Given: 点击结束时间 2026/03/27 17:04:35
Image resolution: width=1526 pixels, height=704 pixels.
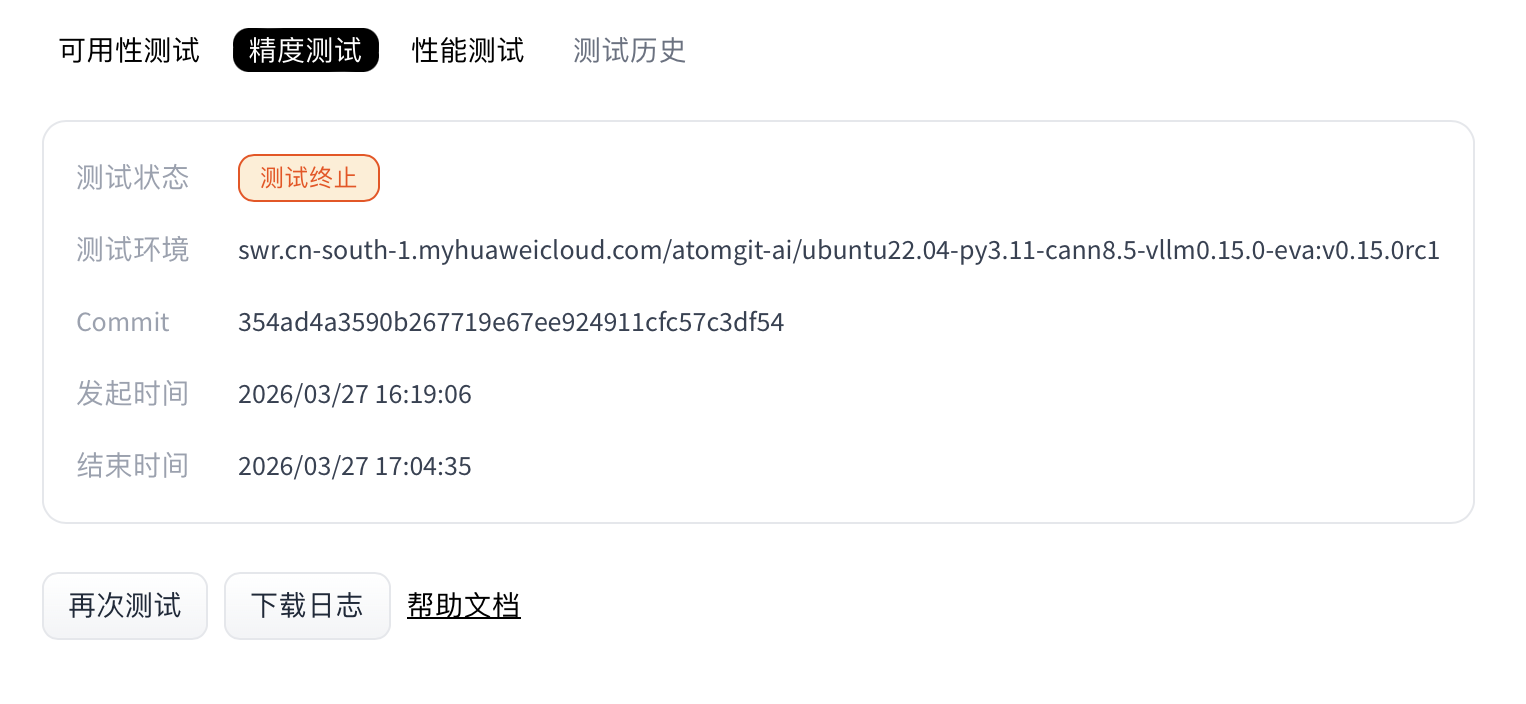Looking at the screenshot, I should (x=354, y=466).
